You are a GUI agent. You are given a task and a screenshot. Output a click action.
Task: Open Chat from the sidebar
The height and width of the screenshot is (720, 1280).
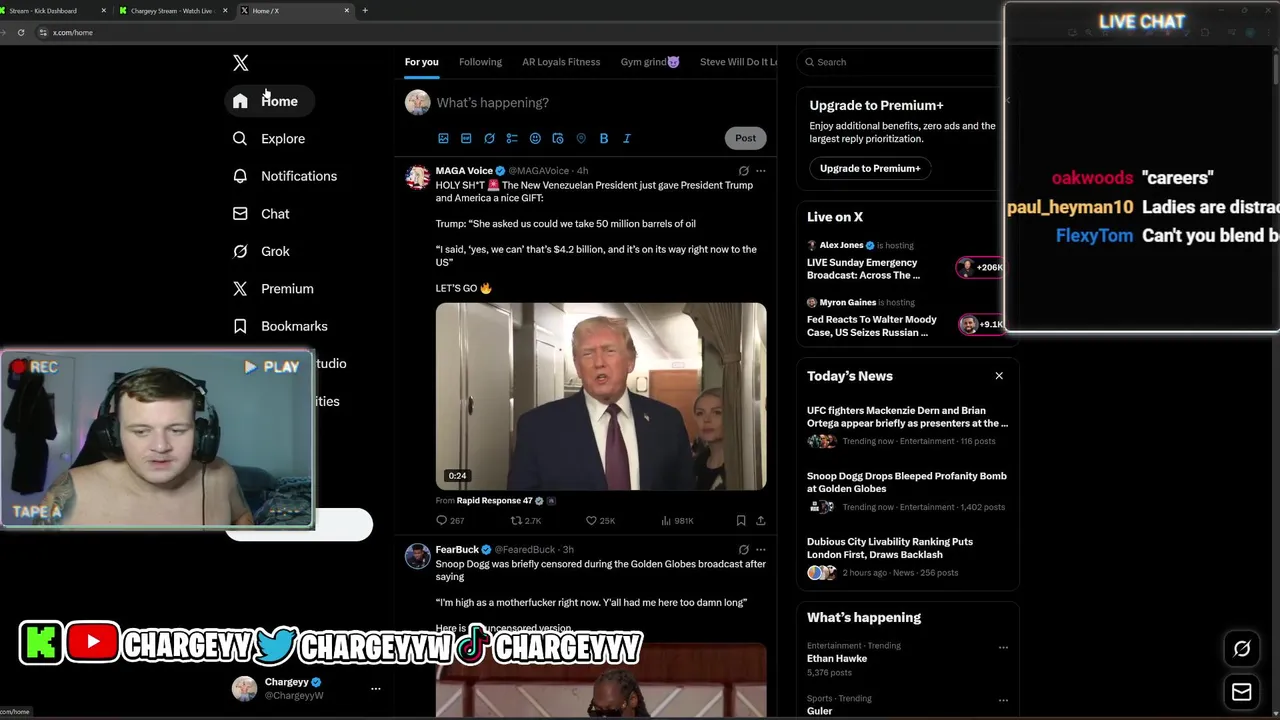[260, 214]
